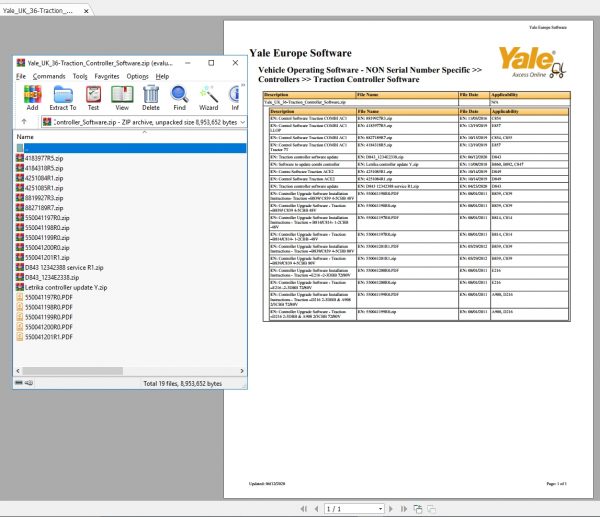Screen dimensions: 600x517
Task: Click the Yale Europe Software heading
Action: click(300, 53)
